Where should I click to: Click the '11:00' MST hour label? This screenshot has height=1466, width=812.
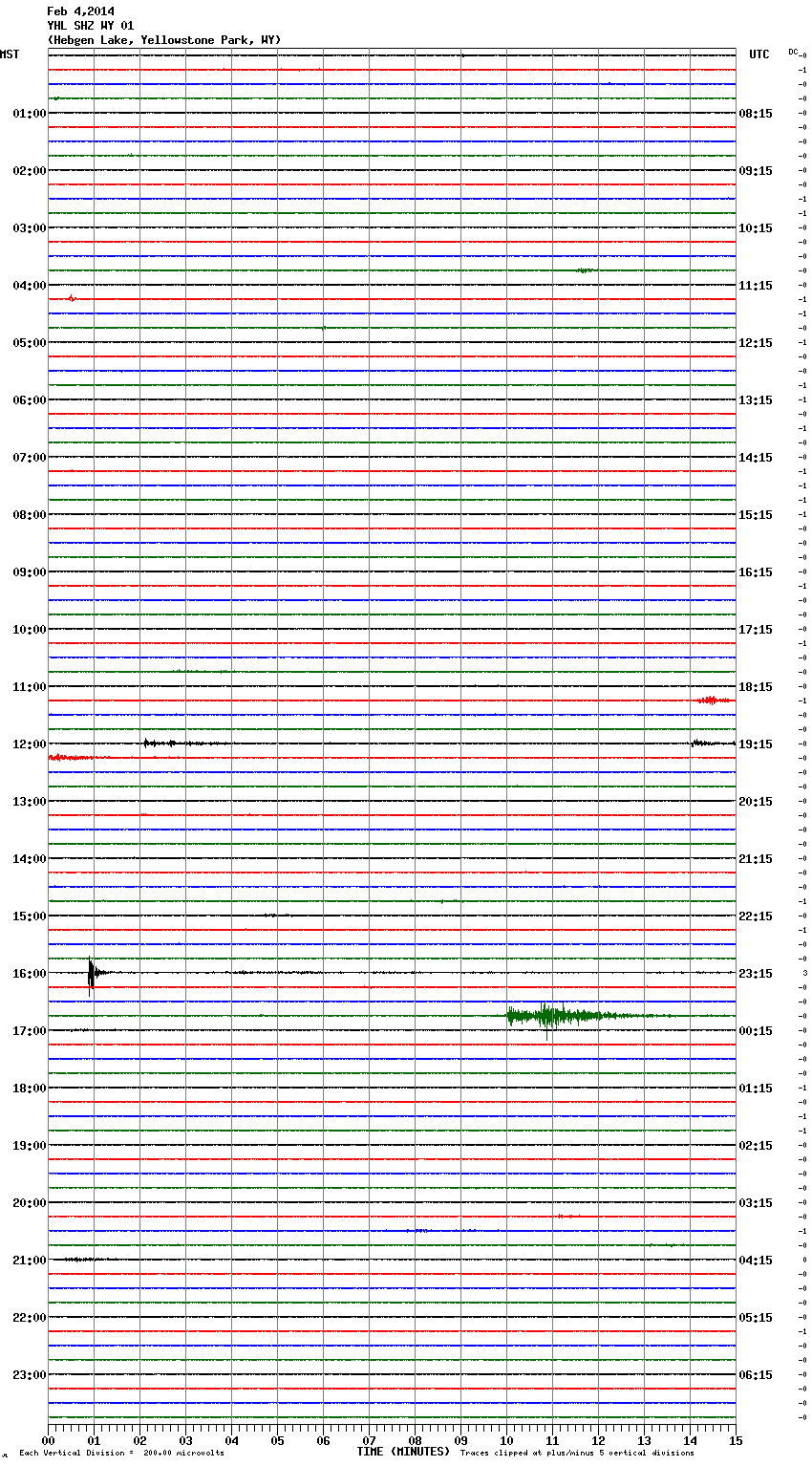tap(29, 687)
